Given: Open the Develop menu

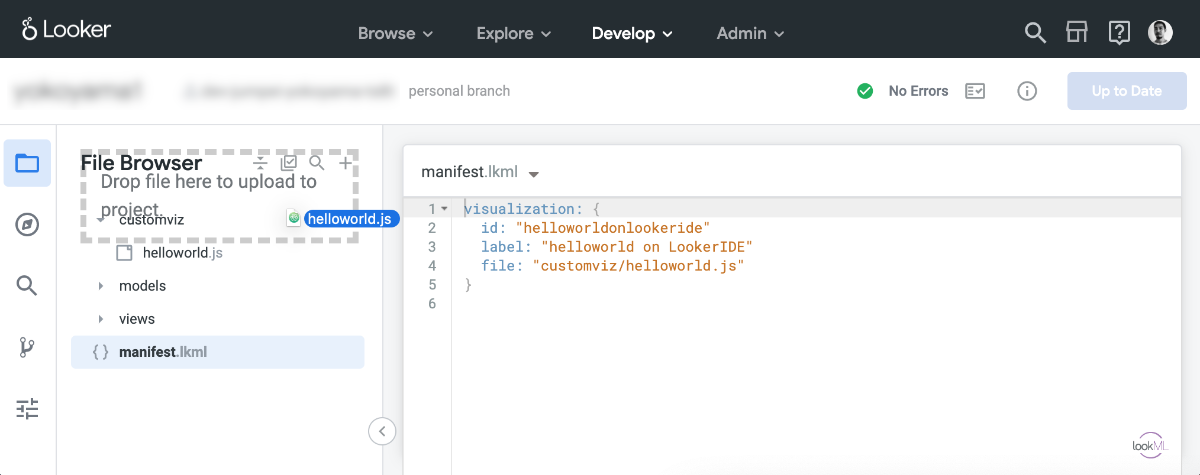Looking at the screenshot, I should point(632,33).
